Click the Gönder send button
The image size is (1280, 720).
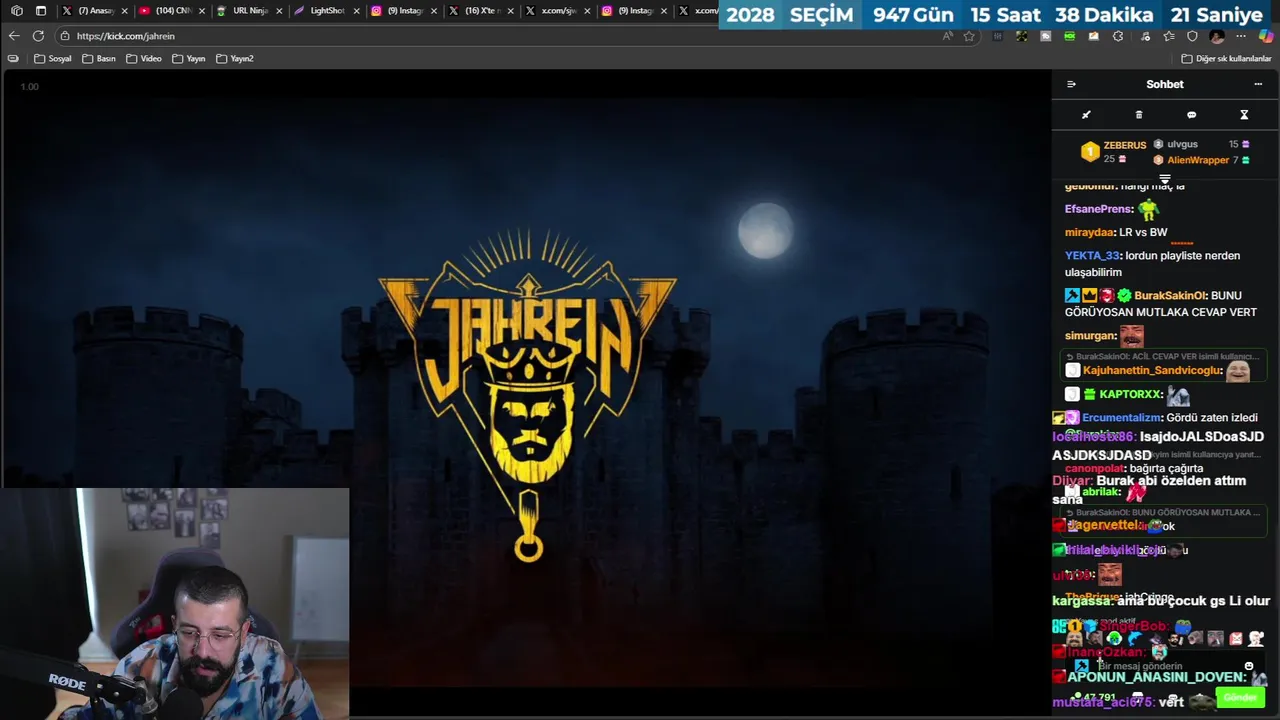1239,697
